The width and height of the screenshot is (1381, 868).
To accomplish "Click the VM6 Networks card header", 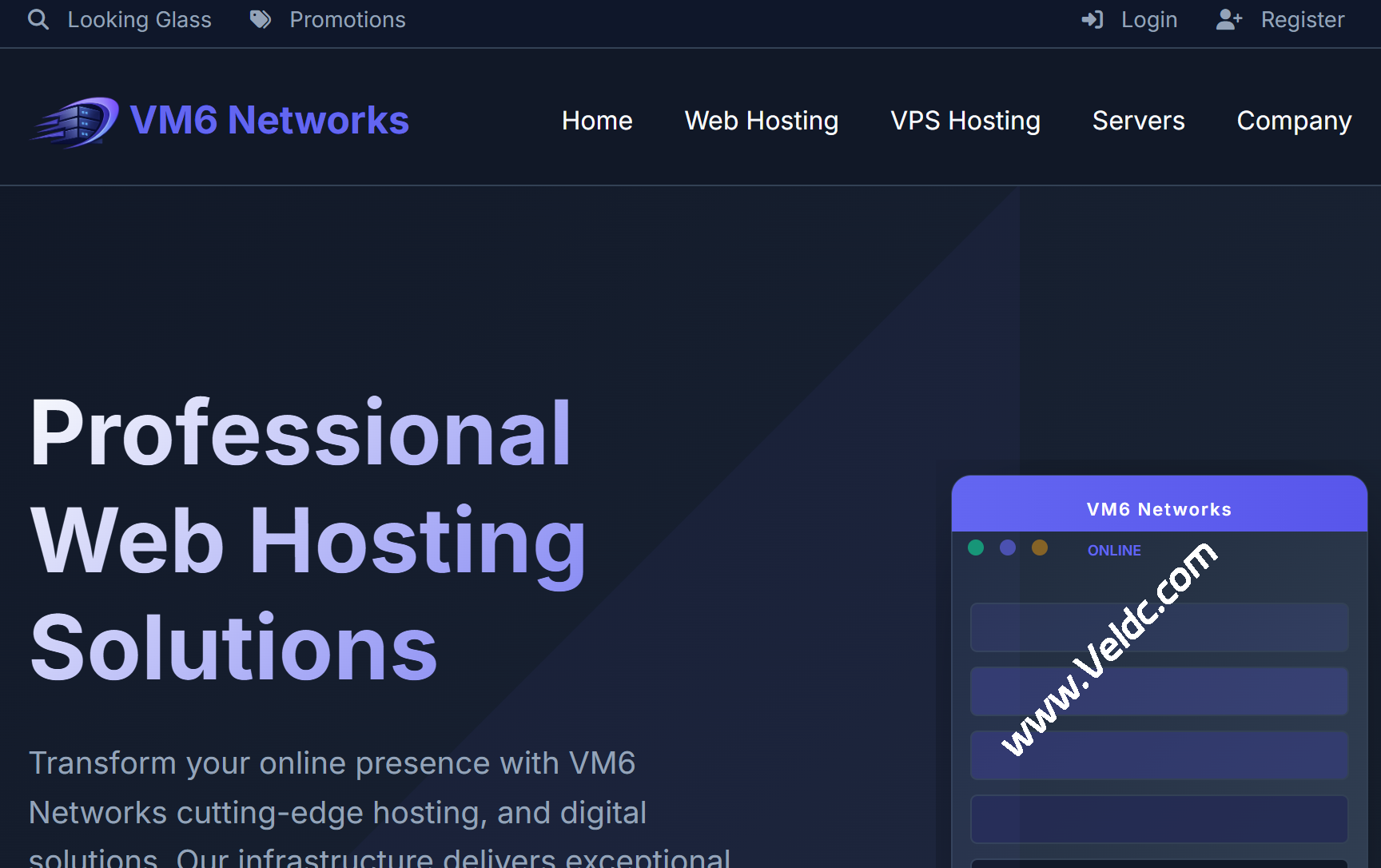I will (x=1159, y=509).
